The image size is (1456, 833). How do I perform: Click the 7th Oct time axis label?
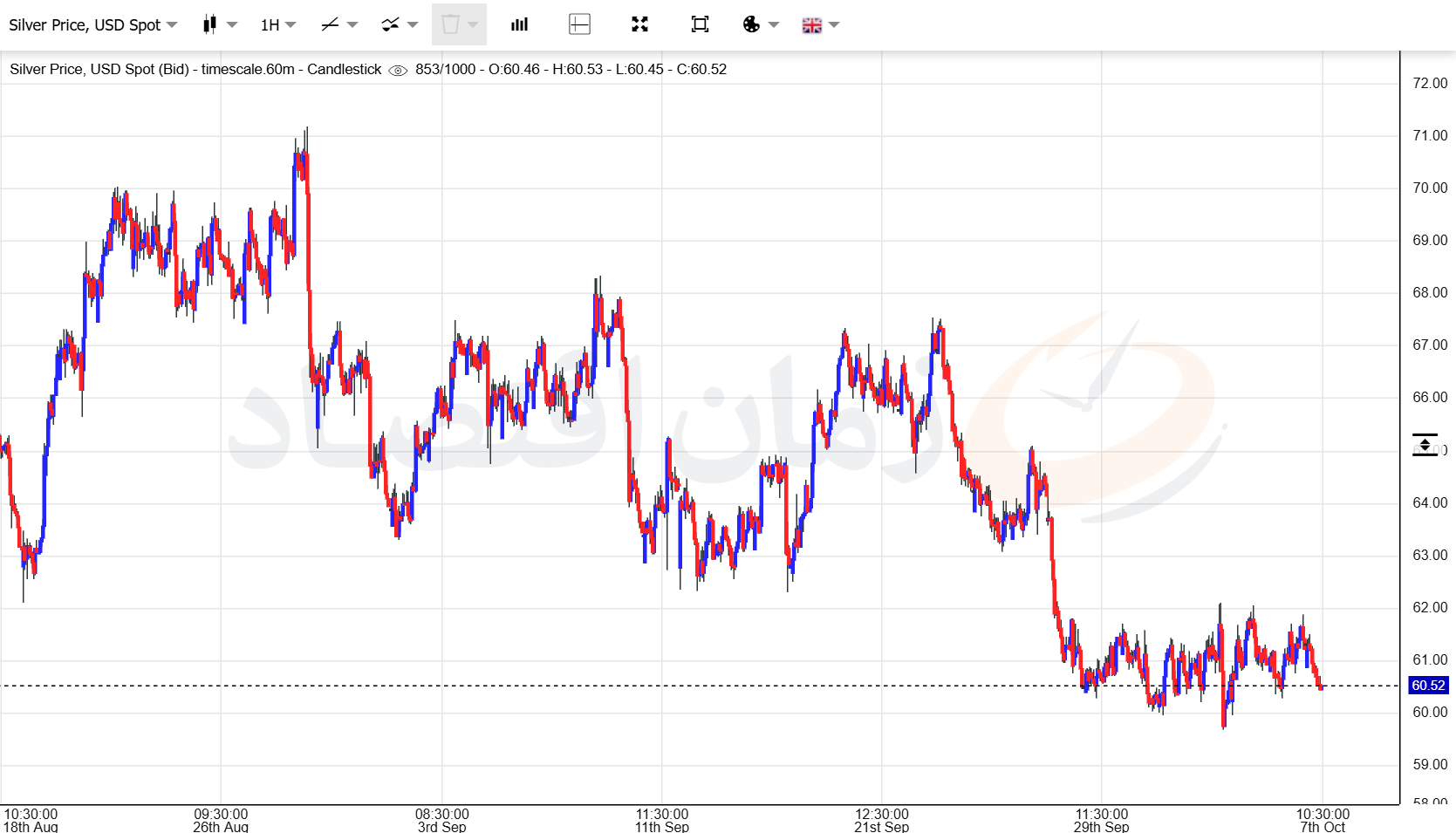click(x=1323, y=826)
